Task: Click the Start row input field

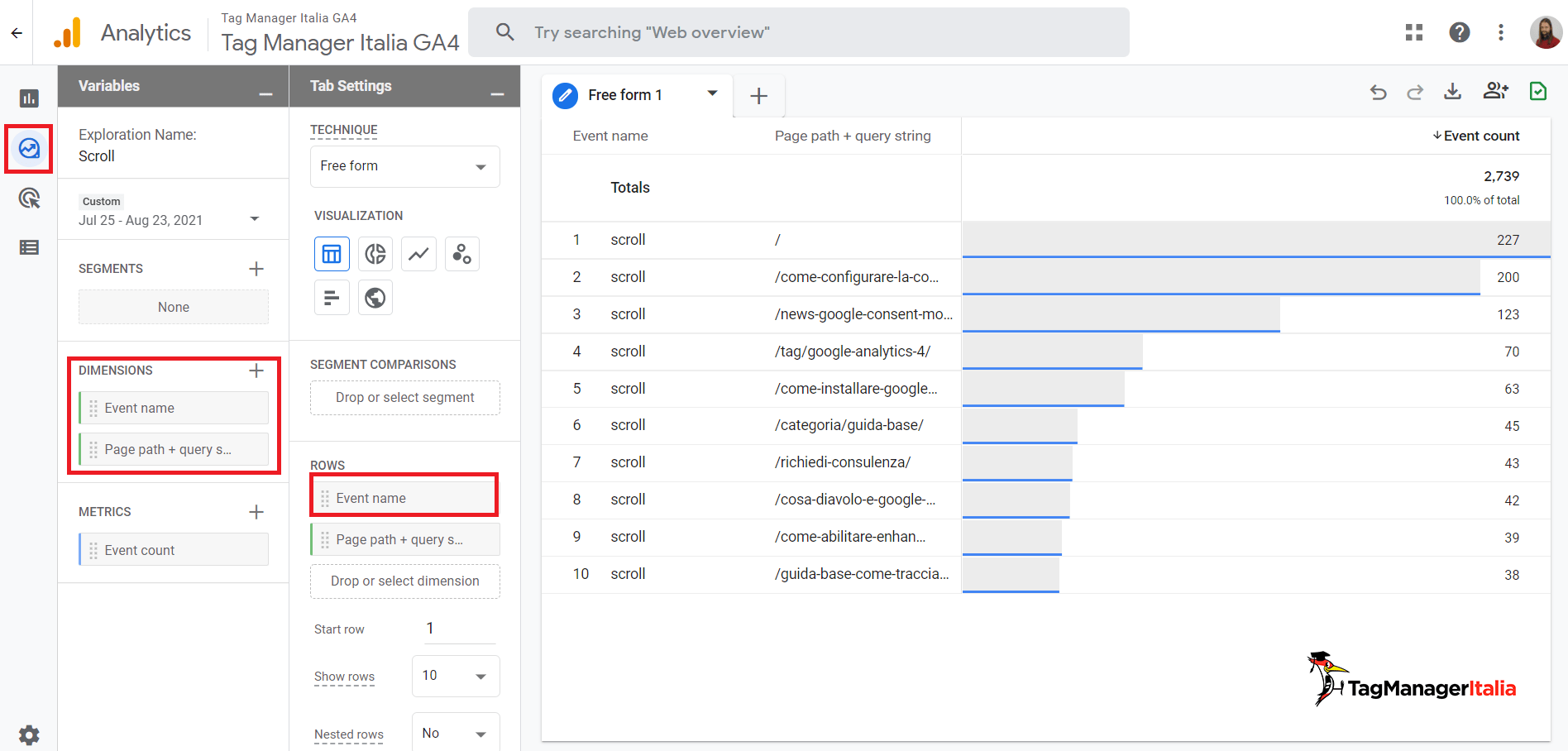Action: point(460,629)
